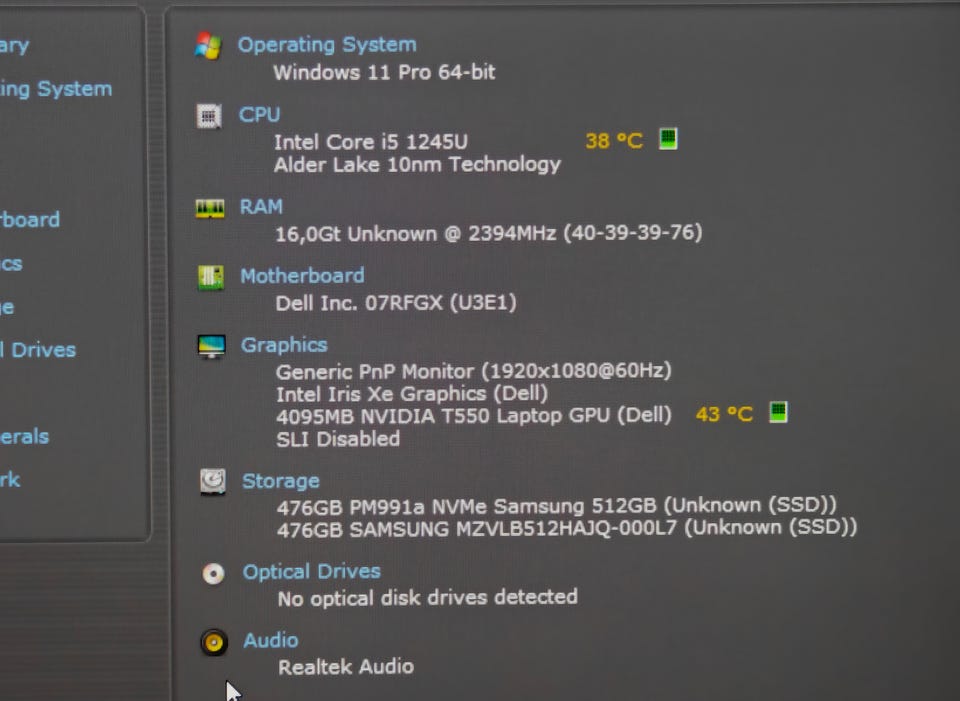
Task: Click the Storage hard drive icon
Action: [212, 482]
